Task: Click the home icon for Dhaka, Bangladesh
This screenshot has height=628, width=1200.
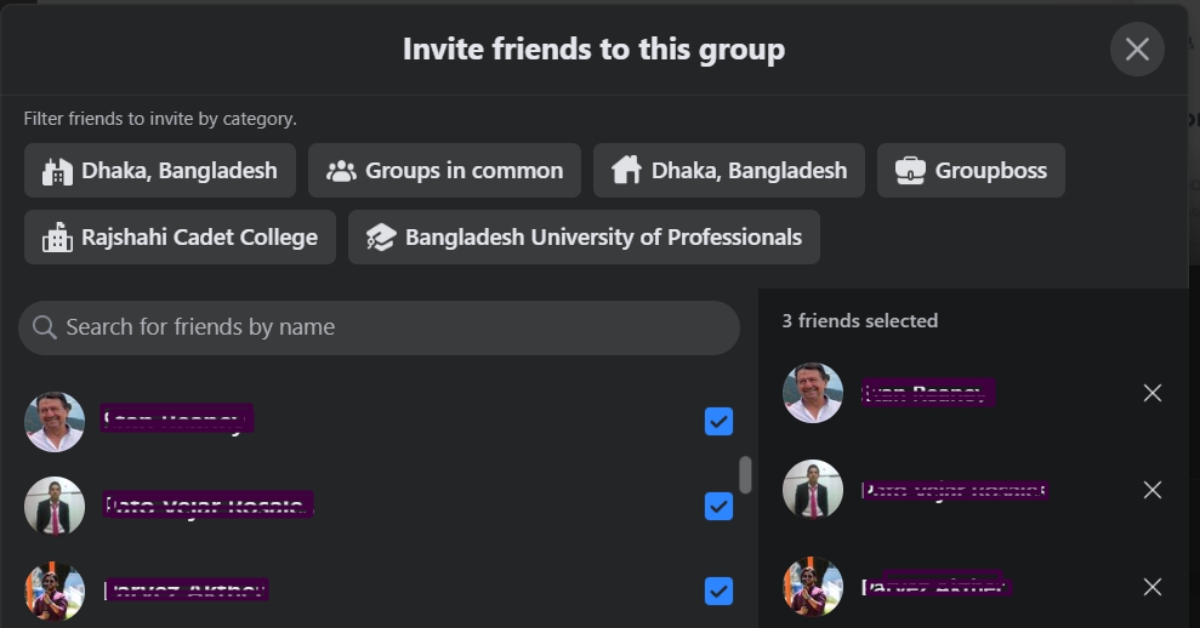Action: [x=626, y=171]
